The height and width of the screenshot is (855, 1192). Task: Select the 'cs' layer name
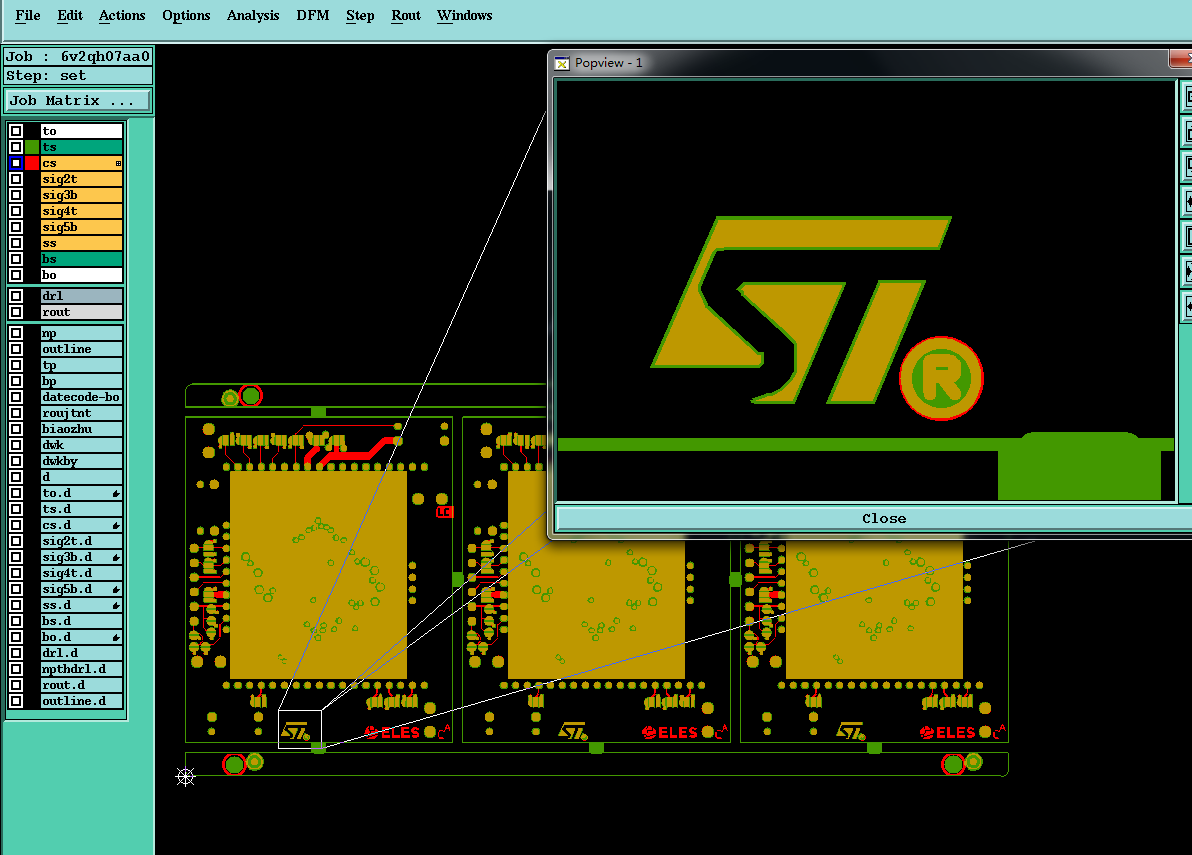81,163
